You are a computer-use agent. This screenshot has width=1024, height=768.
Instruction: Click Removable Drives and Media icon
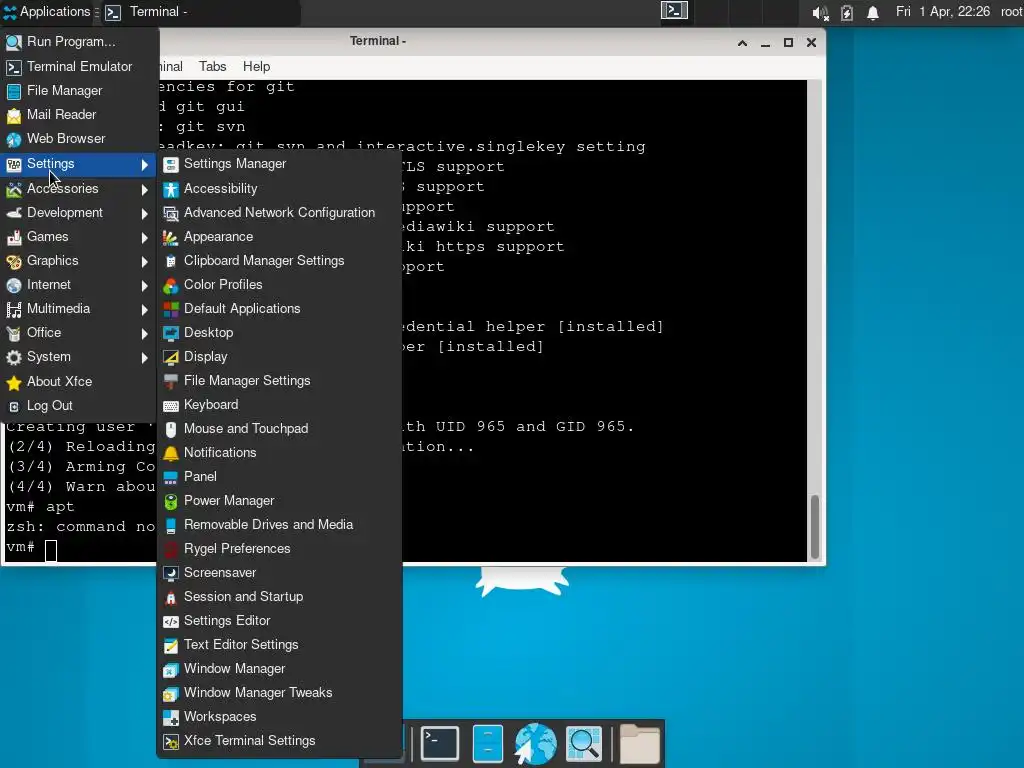(170, 526)
